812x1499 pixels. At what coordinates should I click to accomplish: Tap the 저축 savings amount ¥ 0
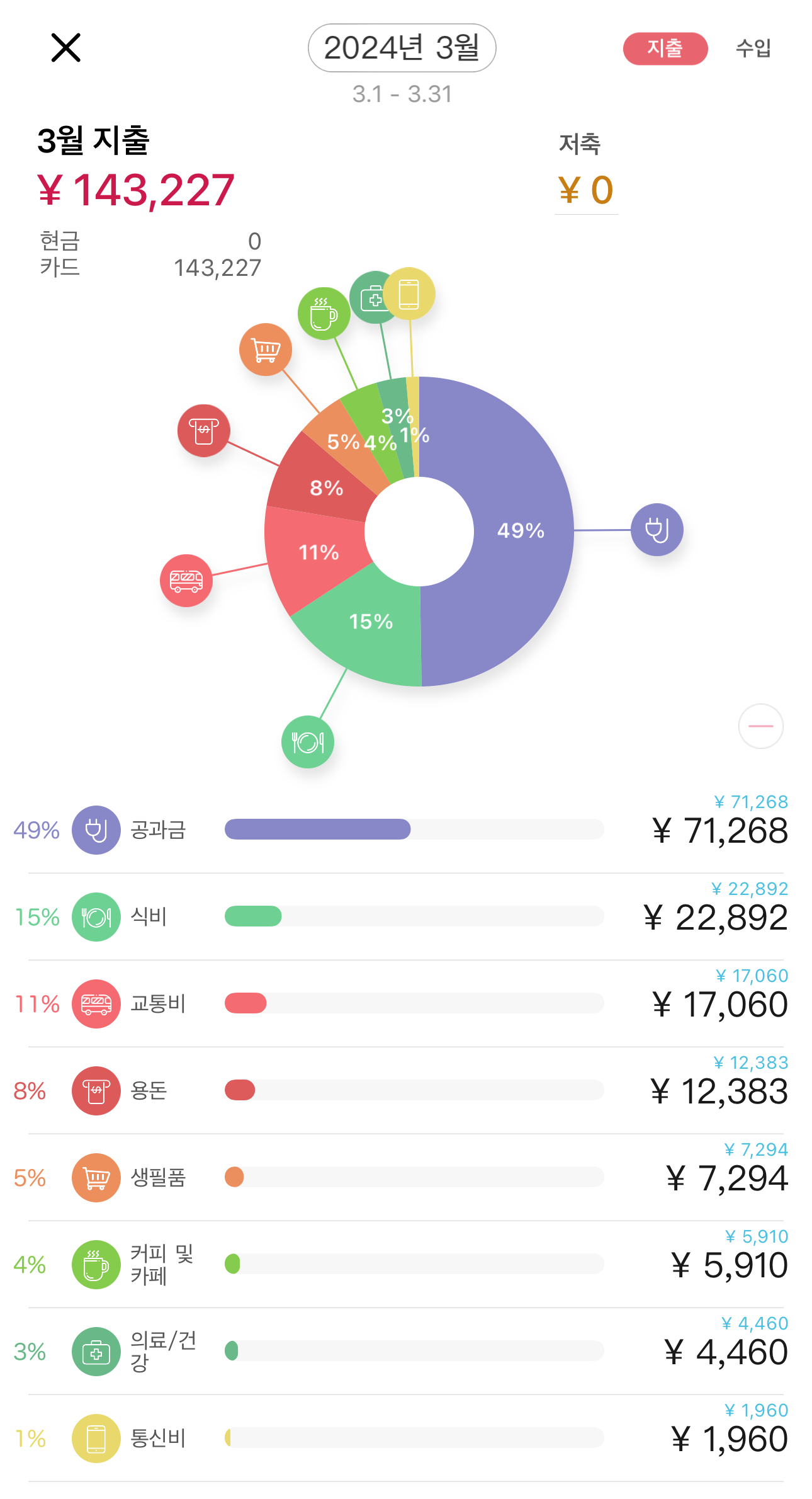click(x=586, y=190)
